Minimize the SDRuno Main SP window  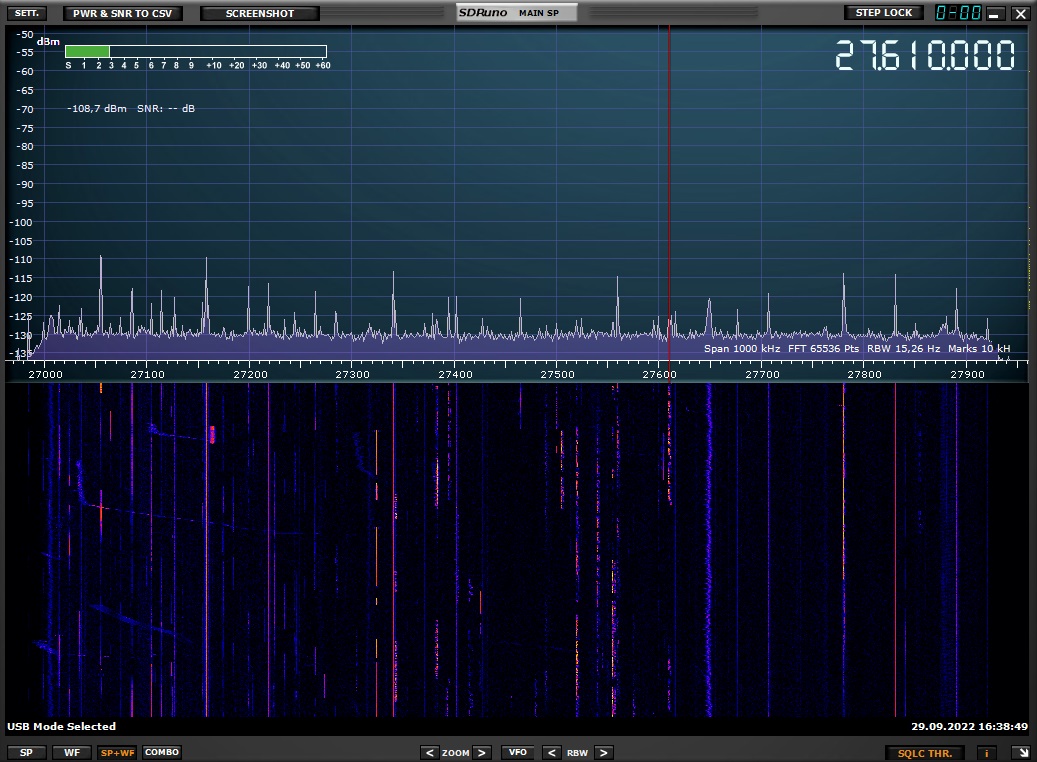(994, 13)
